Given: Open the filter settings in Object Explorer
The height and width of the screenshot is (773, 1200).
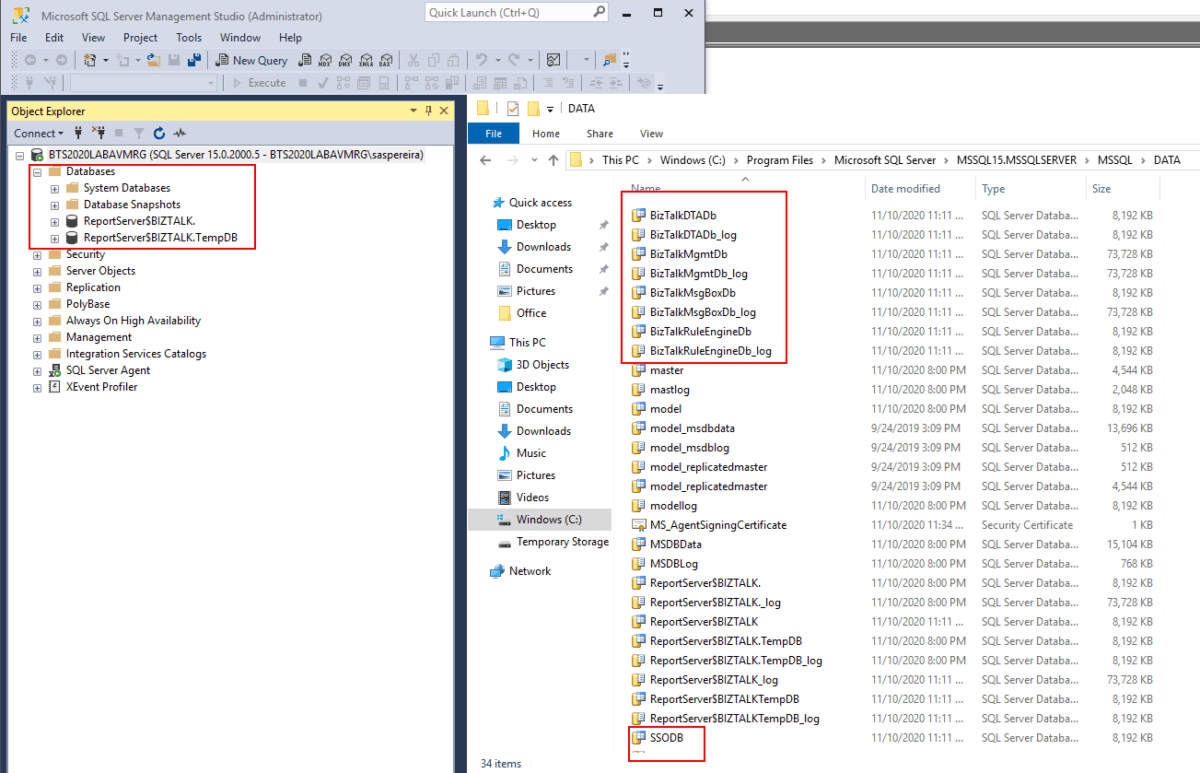Looking at the screenshot, I should (139, 133).
